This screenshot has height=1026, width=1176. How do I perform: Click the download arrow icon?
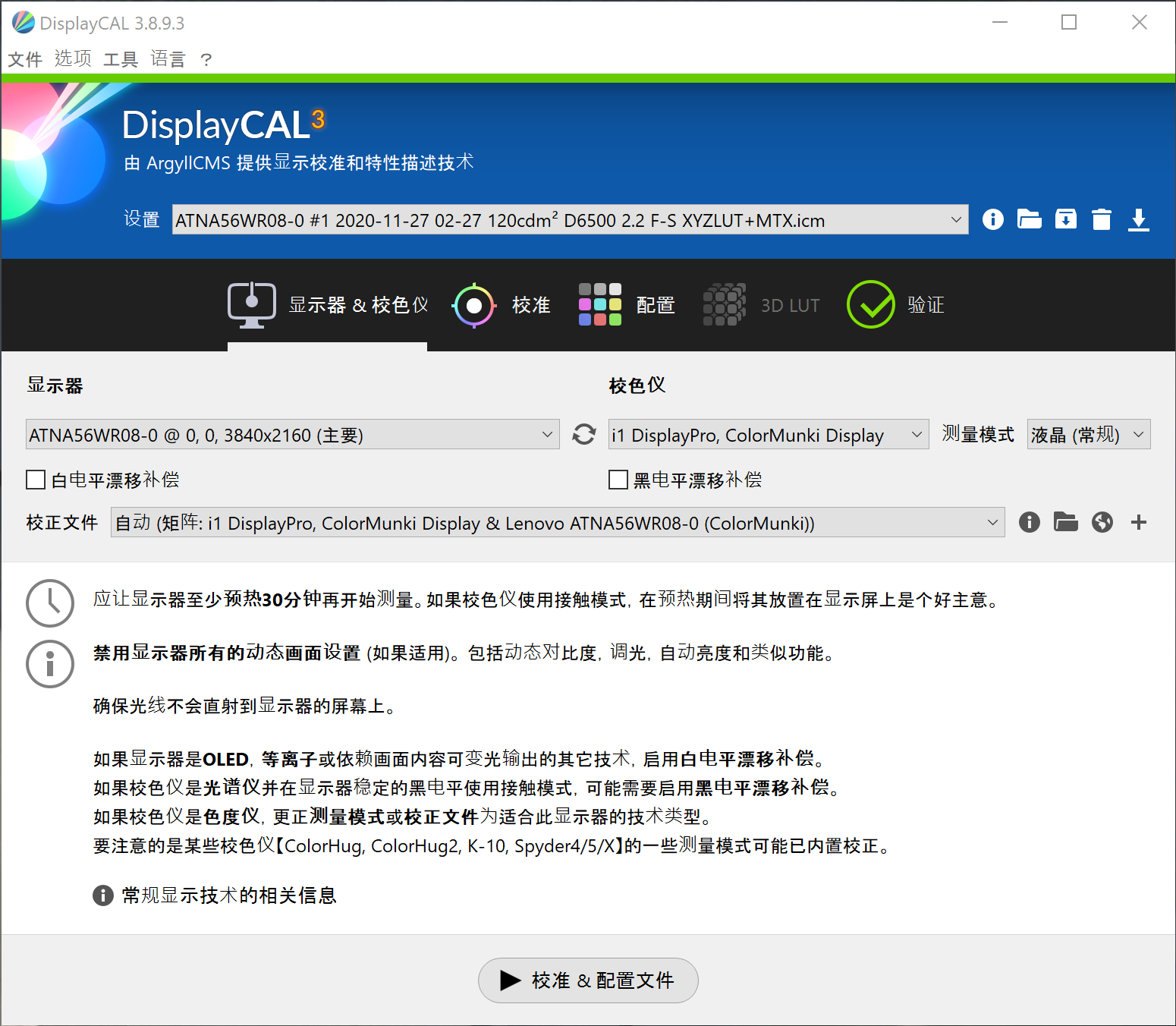tap(1138, 219)
